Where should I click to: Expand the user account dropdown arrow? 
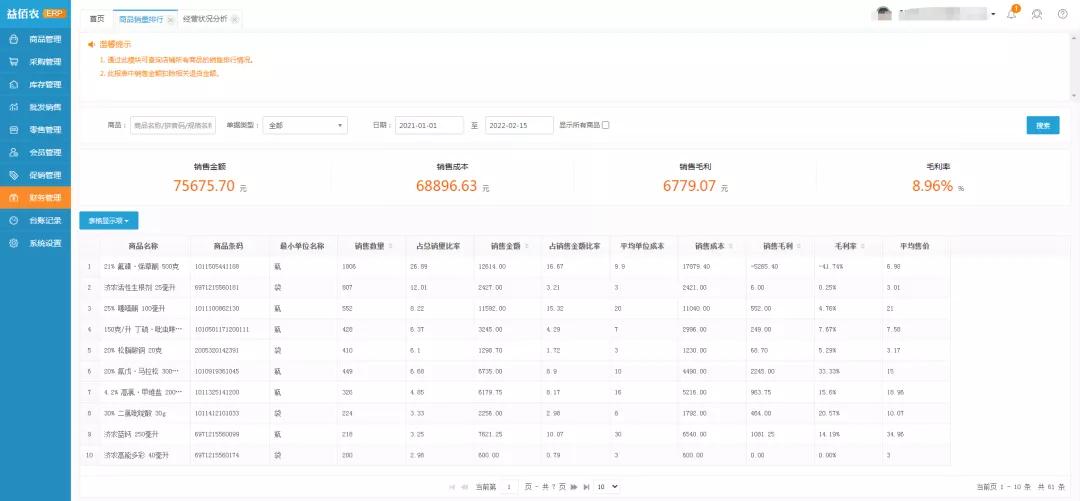993,15
